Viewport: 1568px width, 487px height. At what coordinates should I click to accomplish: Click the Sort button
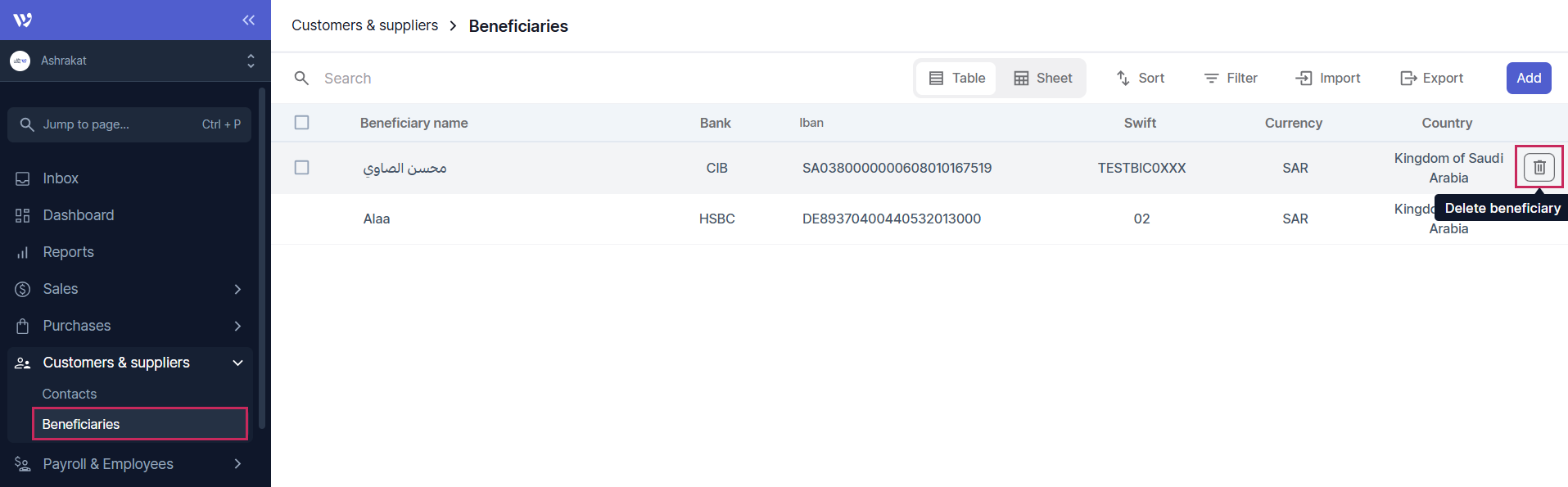tap(1140, 79)
